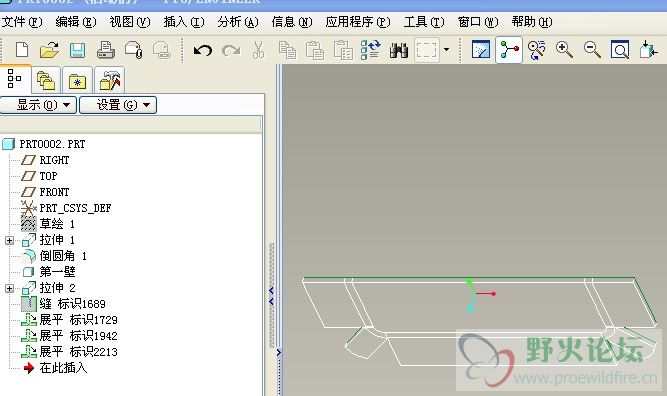This screenshot has height=396, width=667.
Task: Click the lower sash arrow
Action: pos(279,353)
